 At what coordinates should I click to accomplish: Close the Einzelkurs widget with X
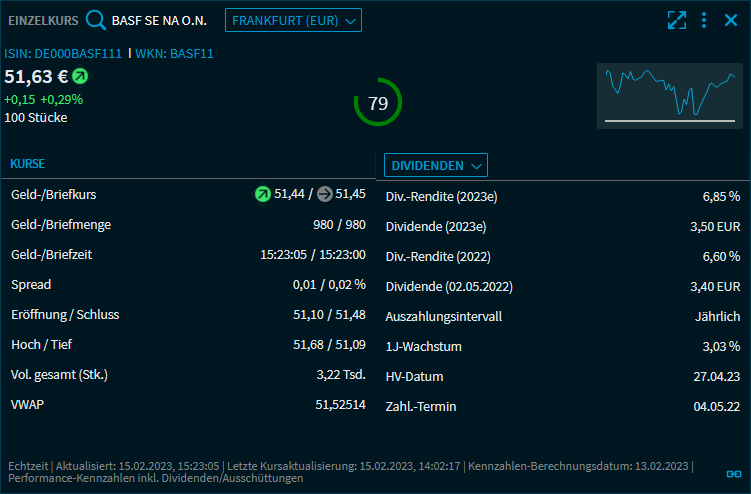[731, 20]
